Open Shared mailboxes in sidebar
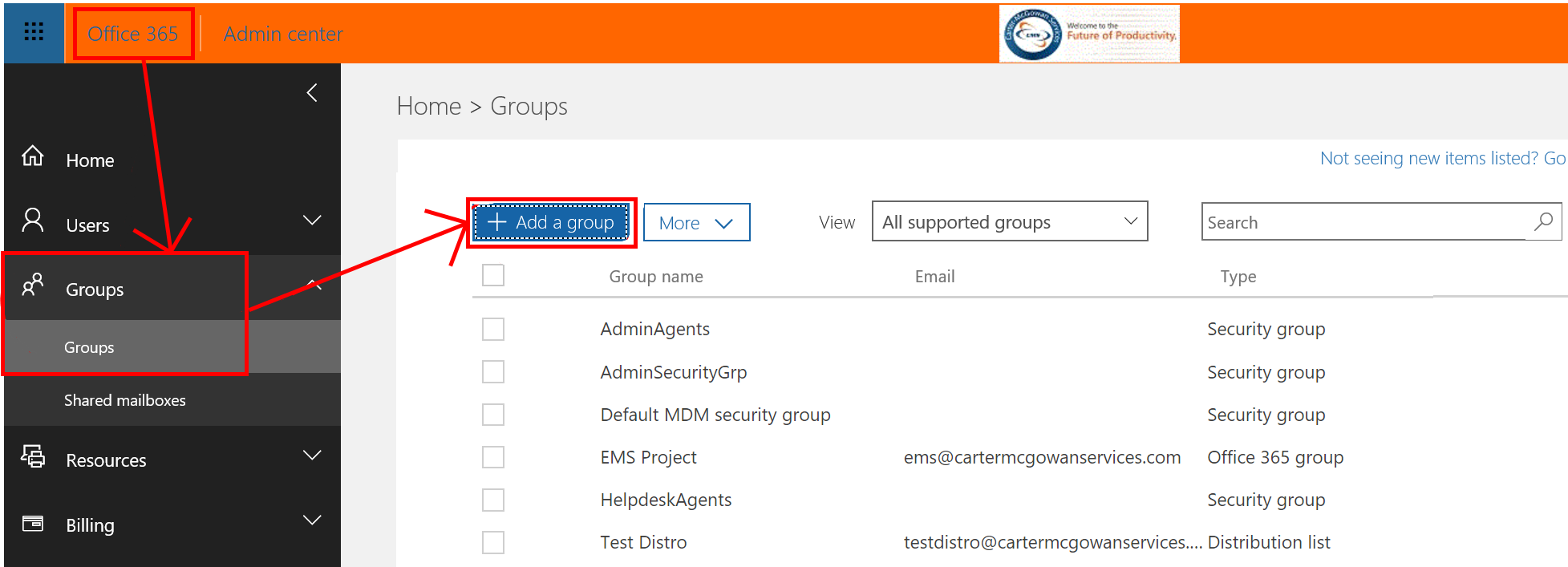 pos(125,400)
